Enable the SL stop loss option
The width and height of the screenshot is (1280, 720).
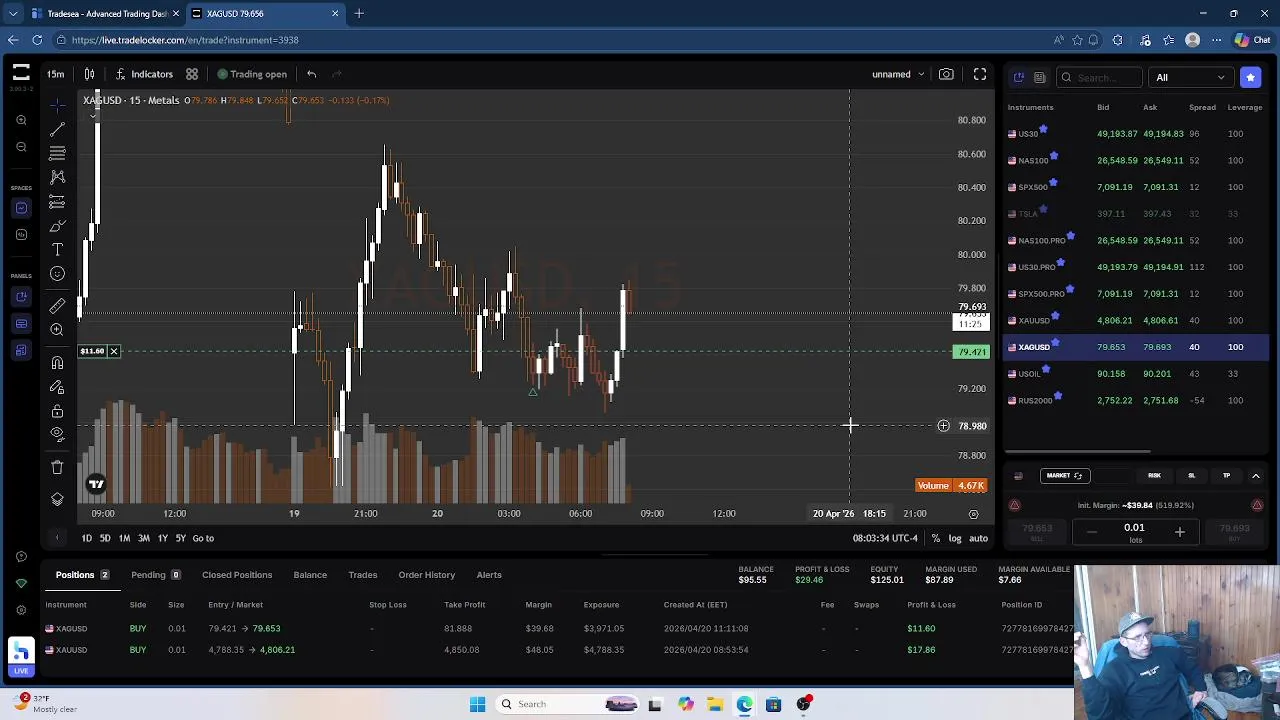(x=1191, y=476)
